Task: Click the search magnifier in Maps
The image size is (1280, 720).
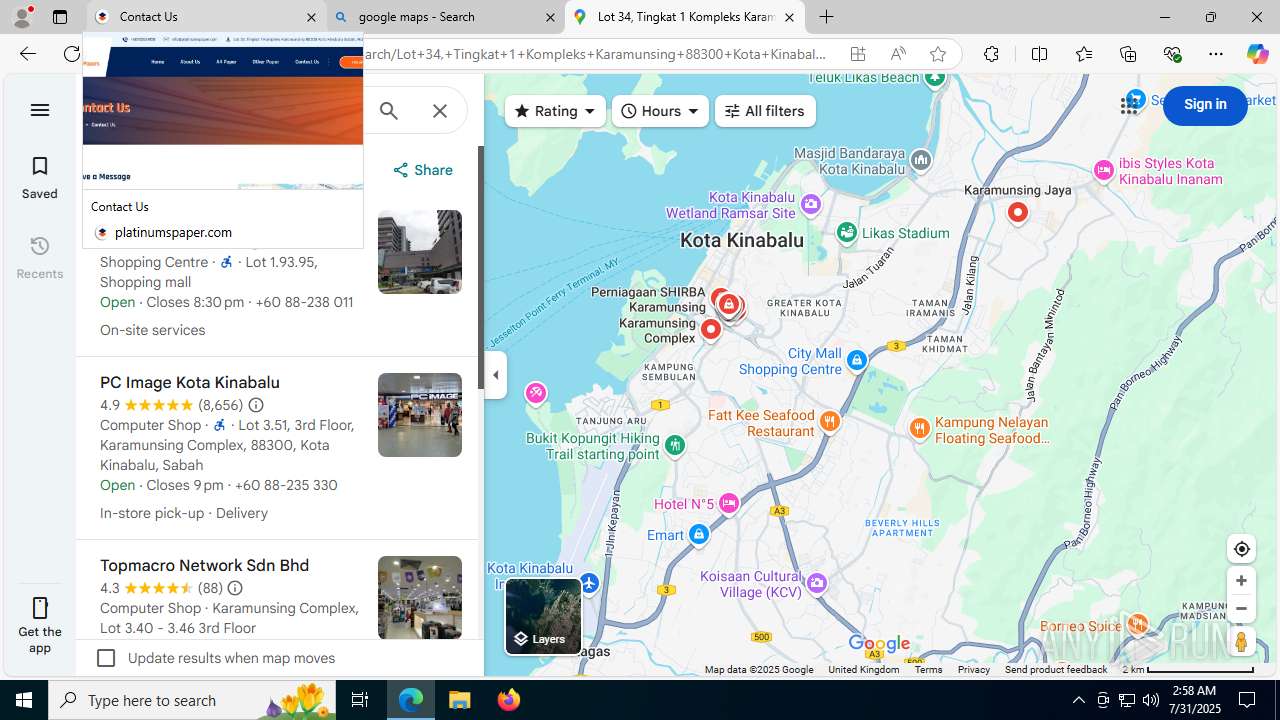Action: pyautogui.click(x=389, y=111)
